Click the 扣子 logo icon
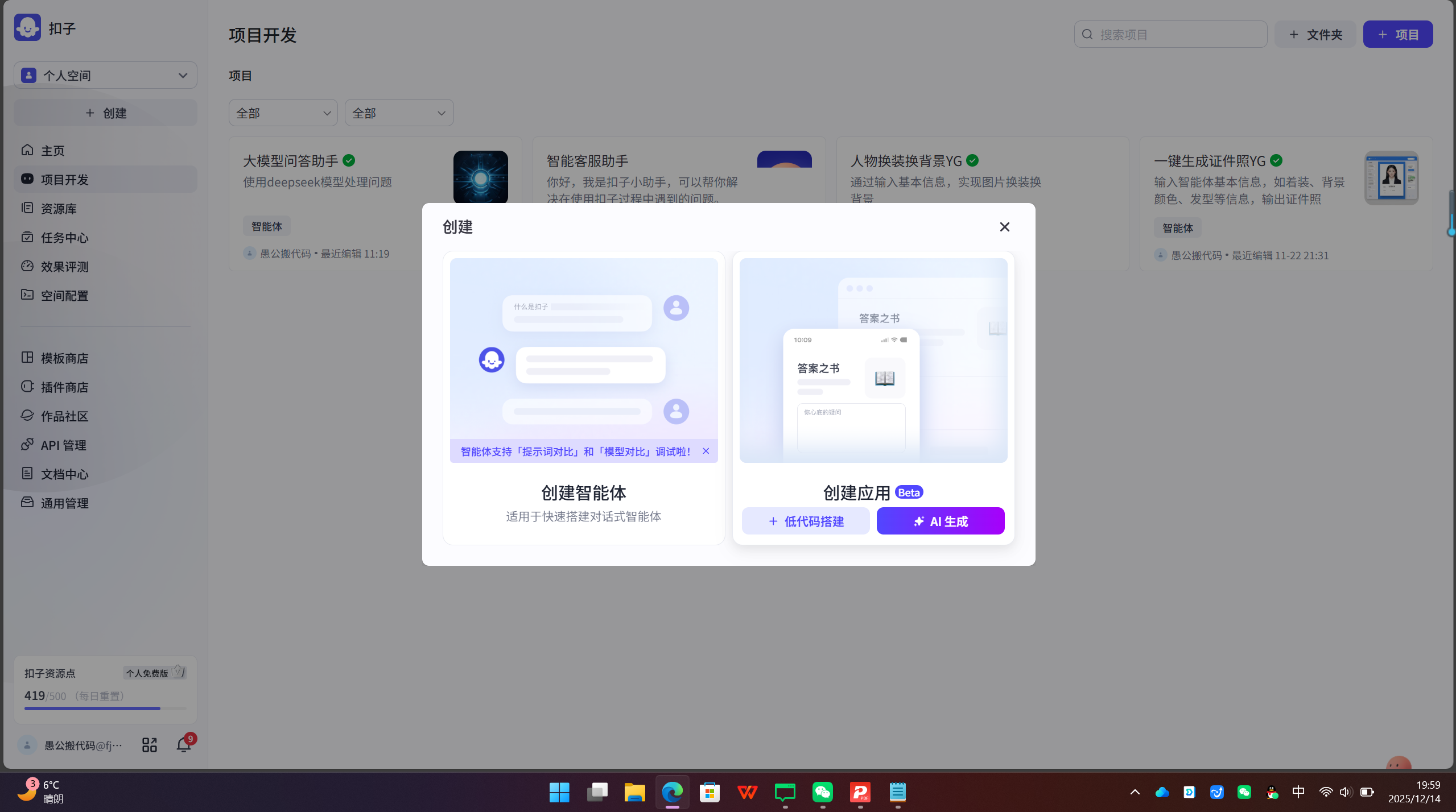 point(27,27)
